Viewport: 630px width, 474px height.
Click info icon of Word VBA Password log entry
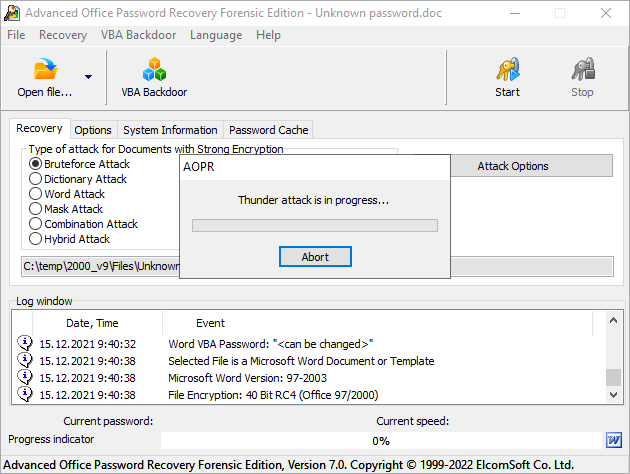click(25, 344)
